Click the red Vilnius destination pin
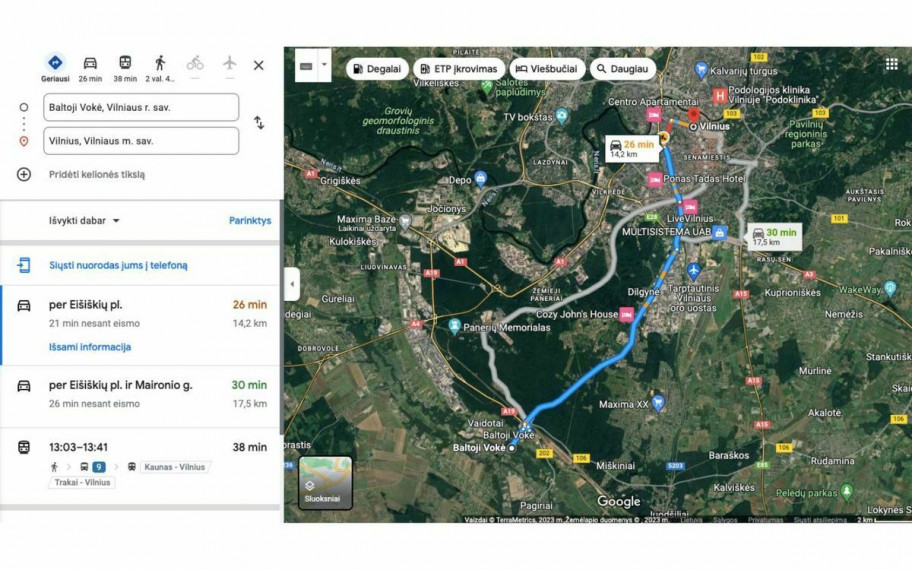Viewport: 912px width, 570px height. tap(693, 115)
